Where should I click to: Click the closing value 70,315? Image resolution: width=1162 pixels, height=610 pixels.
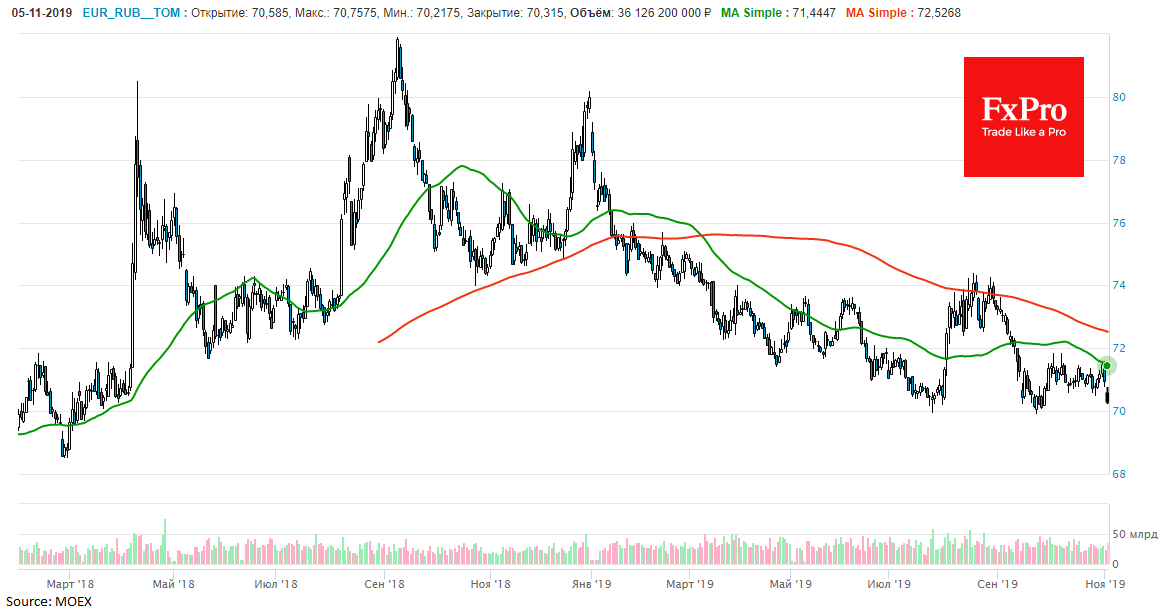pos(545,13)
